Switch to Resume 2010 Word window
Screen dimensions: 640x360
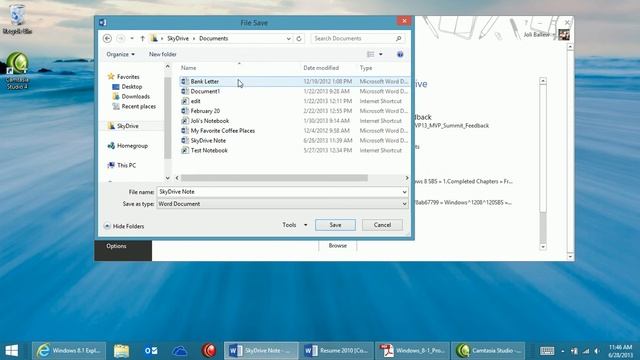click(336, 351)
